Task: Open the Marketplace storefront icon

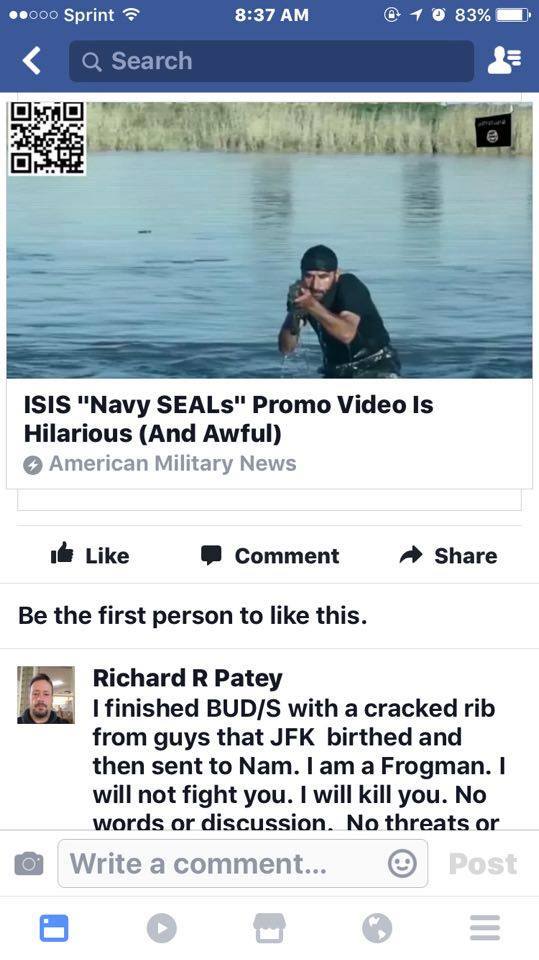Action: (x=270, y=928)
